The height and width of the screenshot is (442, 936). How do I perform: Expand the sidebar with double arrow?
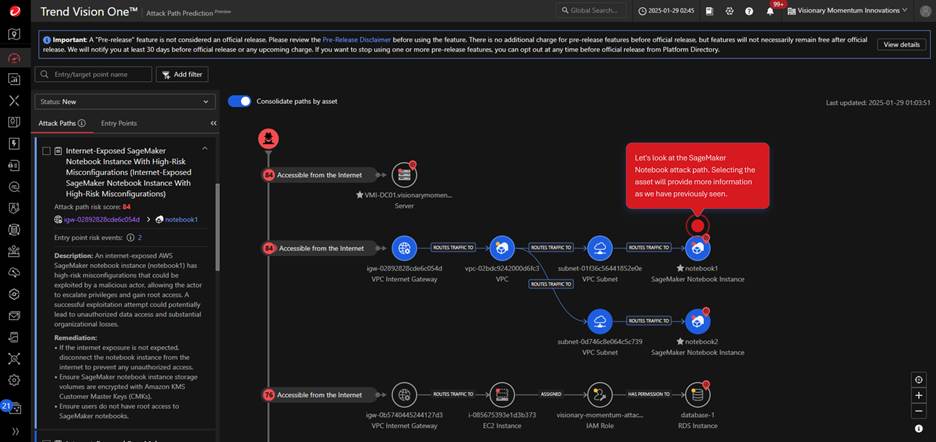(x=14, y=431)
